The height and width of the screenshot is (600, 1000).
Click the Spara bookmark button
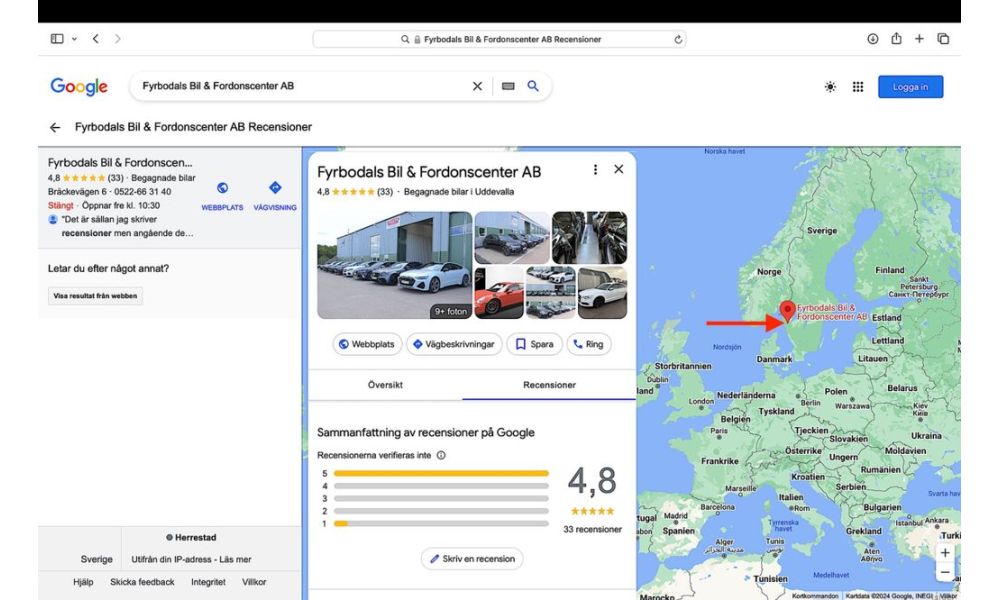pyautogui.click(x=534, y=344)
